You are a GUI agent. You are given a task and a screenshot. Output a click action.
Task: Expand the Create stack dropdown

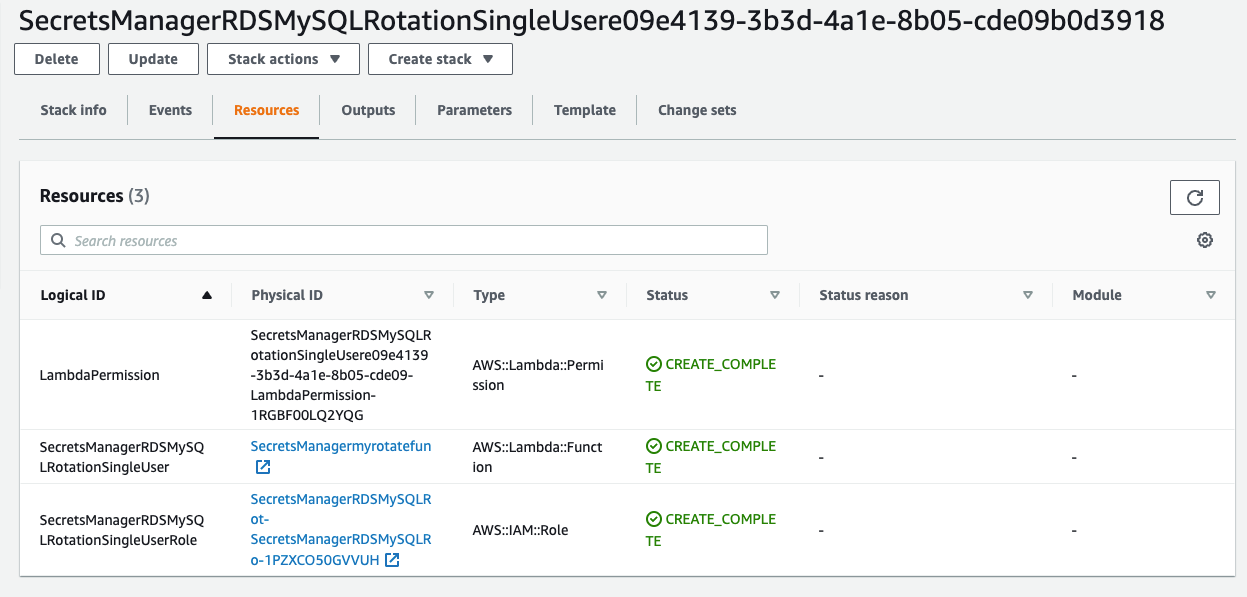[440, 59]
